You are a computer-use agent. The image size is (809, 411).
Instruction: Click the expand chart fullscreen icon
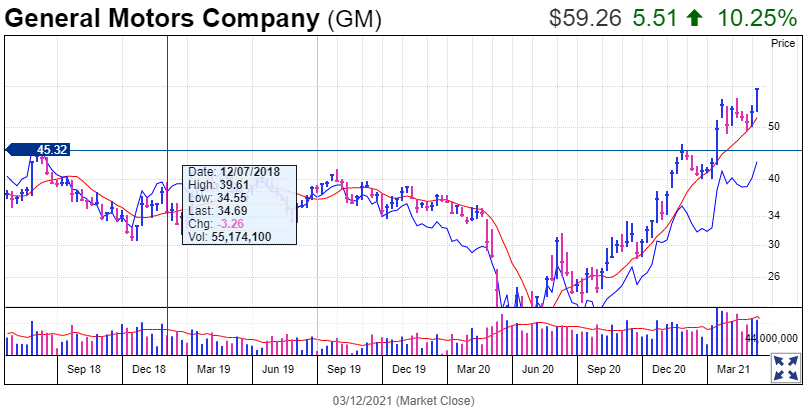coord(784,368)
